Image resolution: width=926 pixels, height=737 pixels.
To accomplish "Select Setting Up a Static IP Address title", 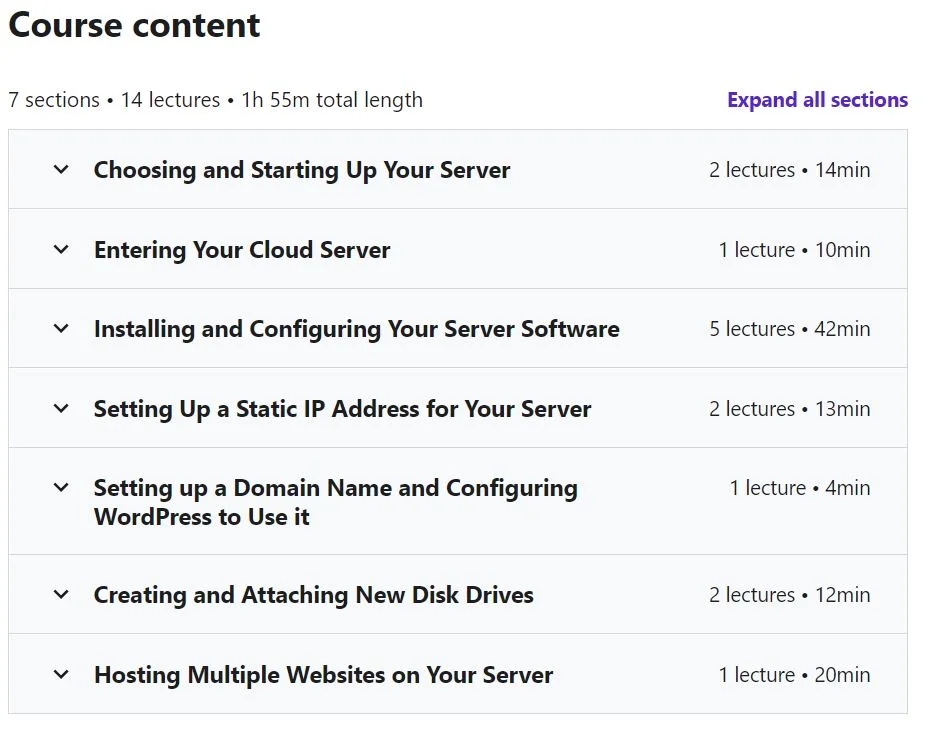I will pos(343,409).
